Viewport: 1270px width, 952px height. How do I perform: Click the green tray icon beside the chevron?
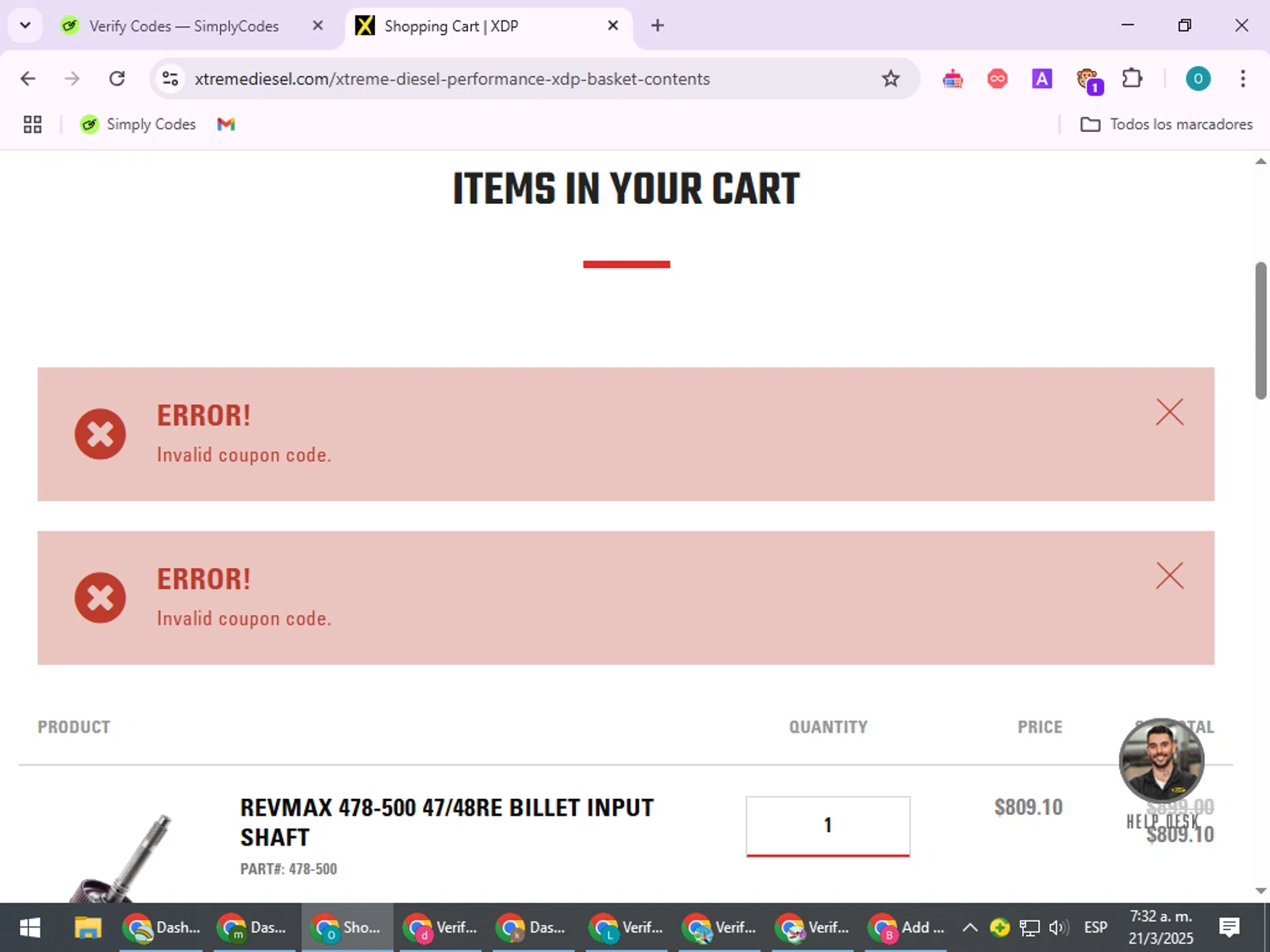[999, 927]
